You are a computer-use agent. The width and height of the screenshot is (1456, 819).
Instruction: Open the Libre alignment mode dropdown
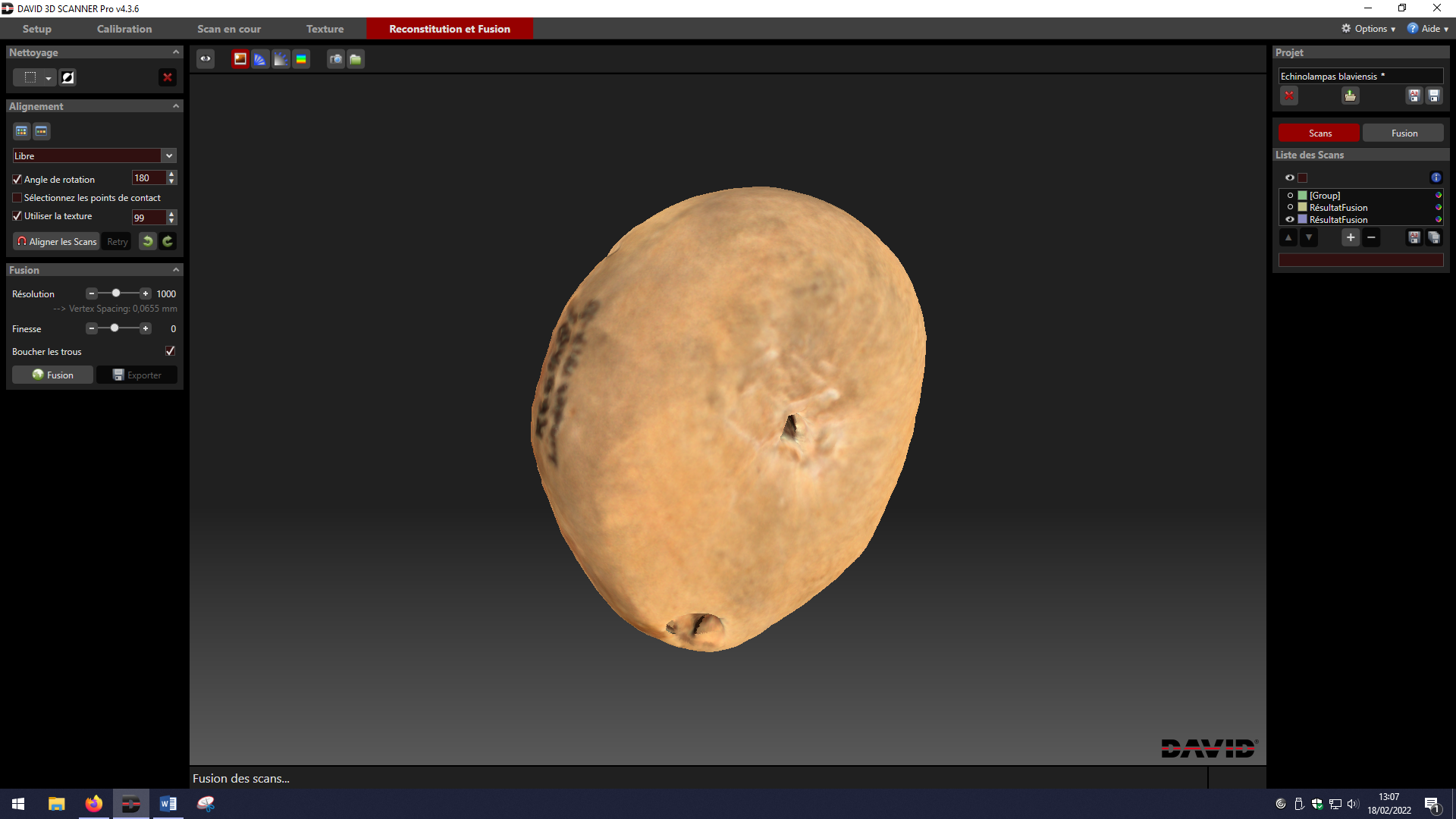pos(169,155)
